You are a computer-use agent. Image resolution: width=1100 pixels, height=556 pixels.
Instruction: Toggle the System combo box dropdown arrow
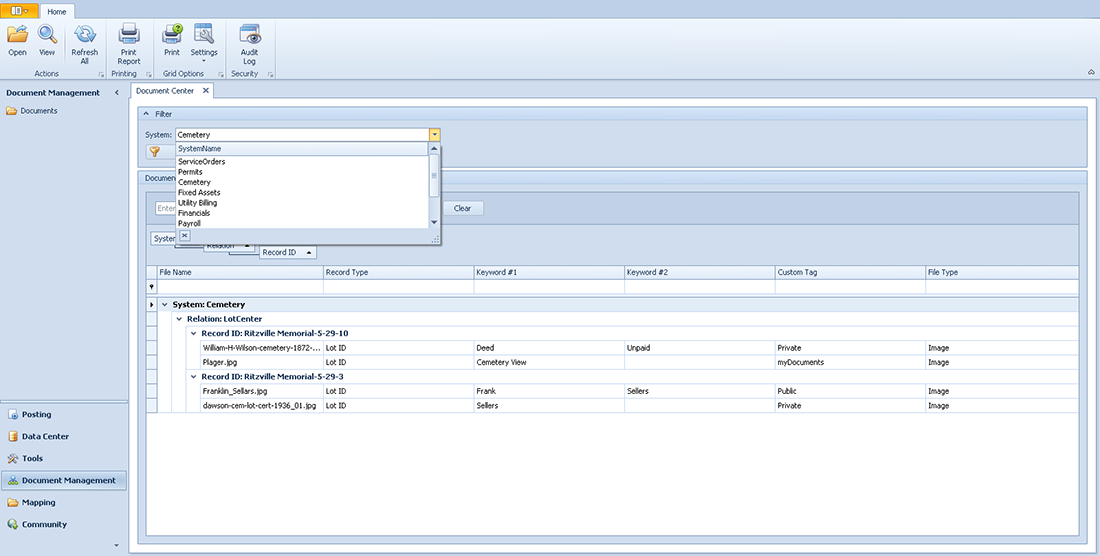[435, 135]
